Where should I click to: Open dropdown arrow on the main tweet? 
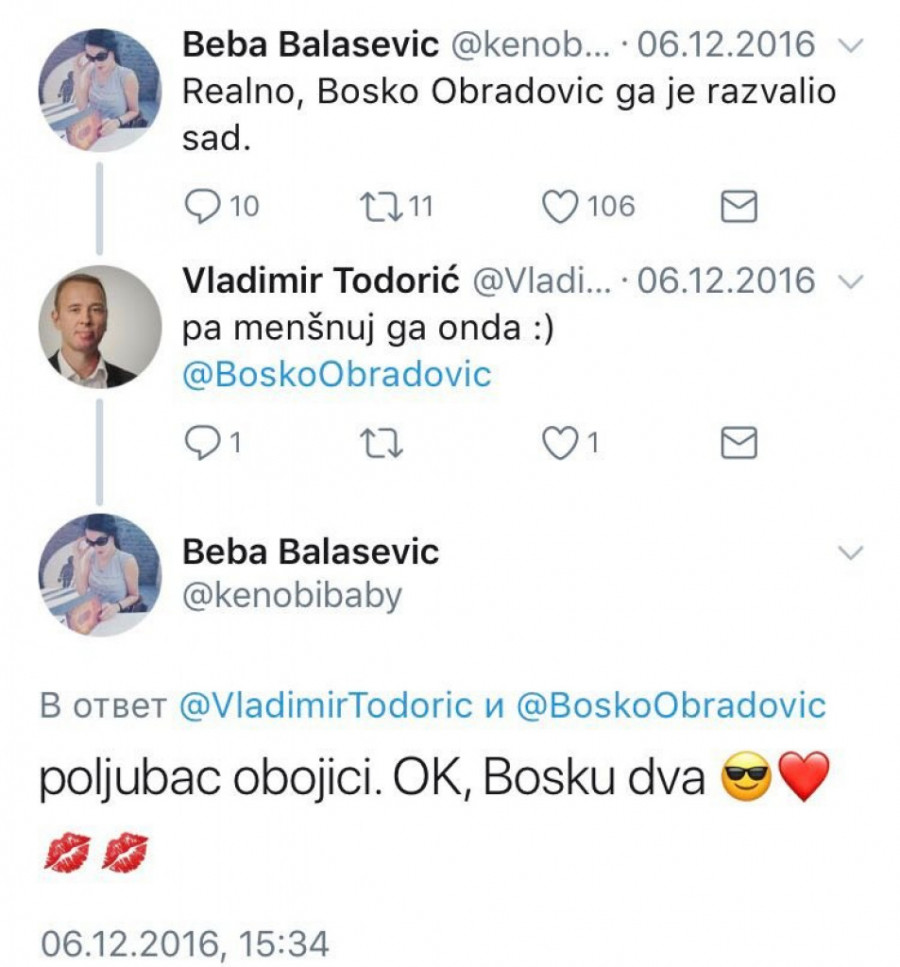pos(849,552)
